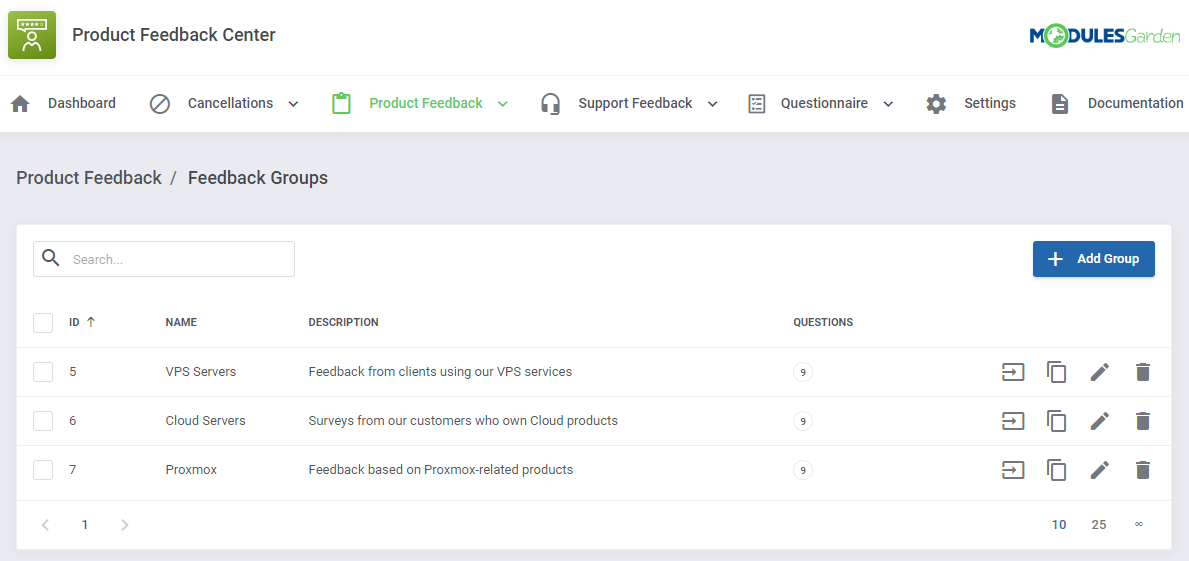Click the questions count badge for Proxmox
1189x561 pixels.
[802, 470]
